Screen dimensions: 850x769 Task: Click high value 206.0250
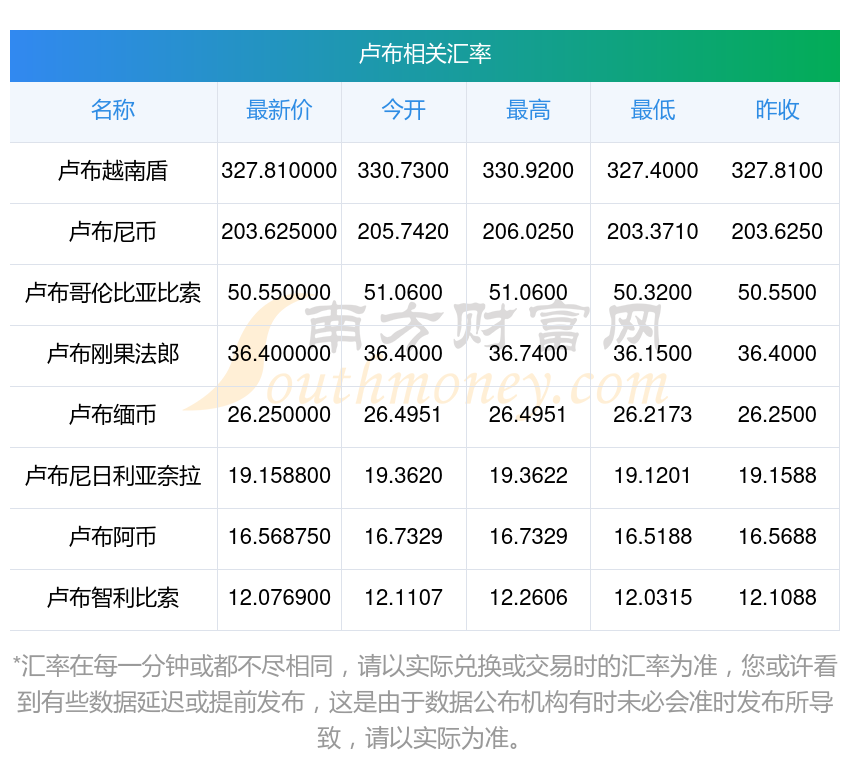pyautogui.click(x=528, y=232)
